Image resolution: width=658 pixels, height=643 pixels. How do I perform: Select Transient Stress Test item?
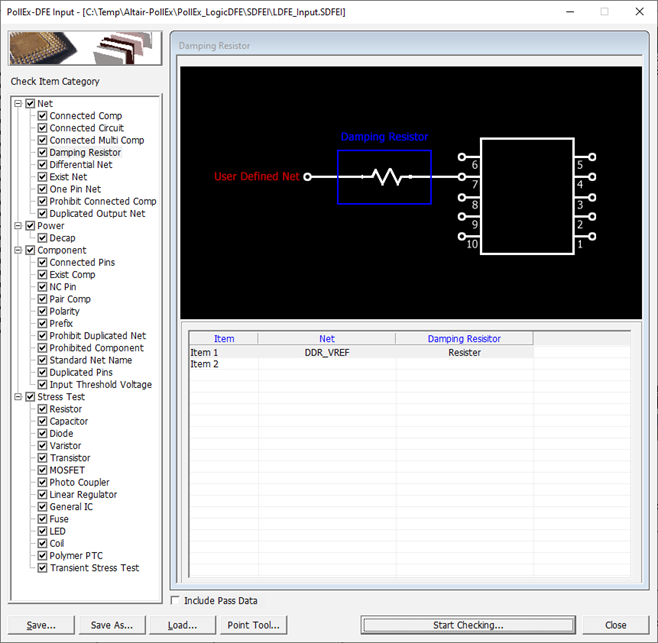(x=95, y=568)
